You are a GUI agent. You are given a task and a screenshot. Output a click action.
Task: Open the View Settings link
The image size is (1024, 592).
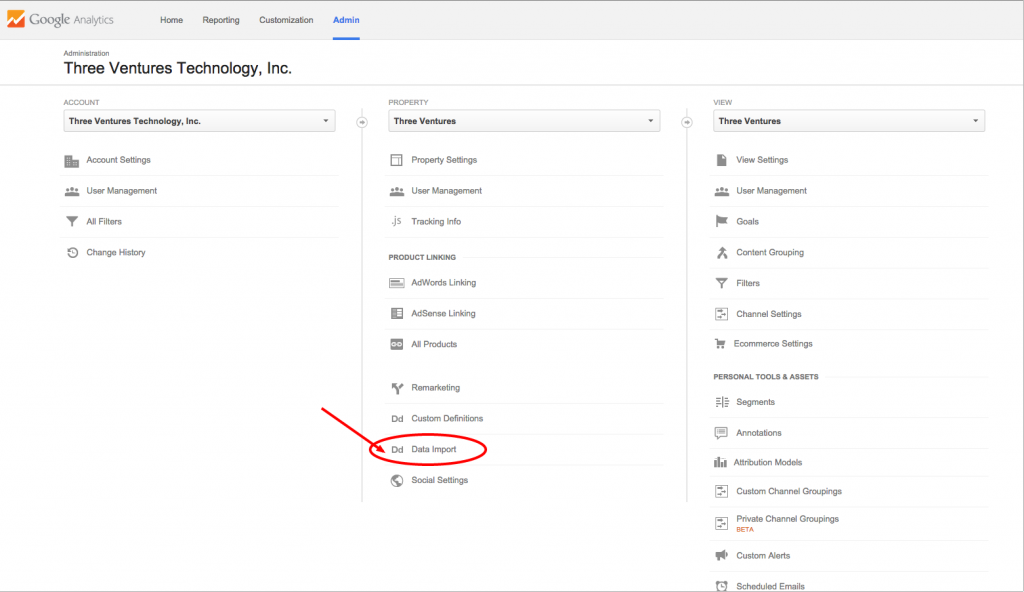pyautogui.click(x=762, y=160)
